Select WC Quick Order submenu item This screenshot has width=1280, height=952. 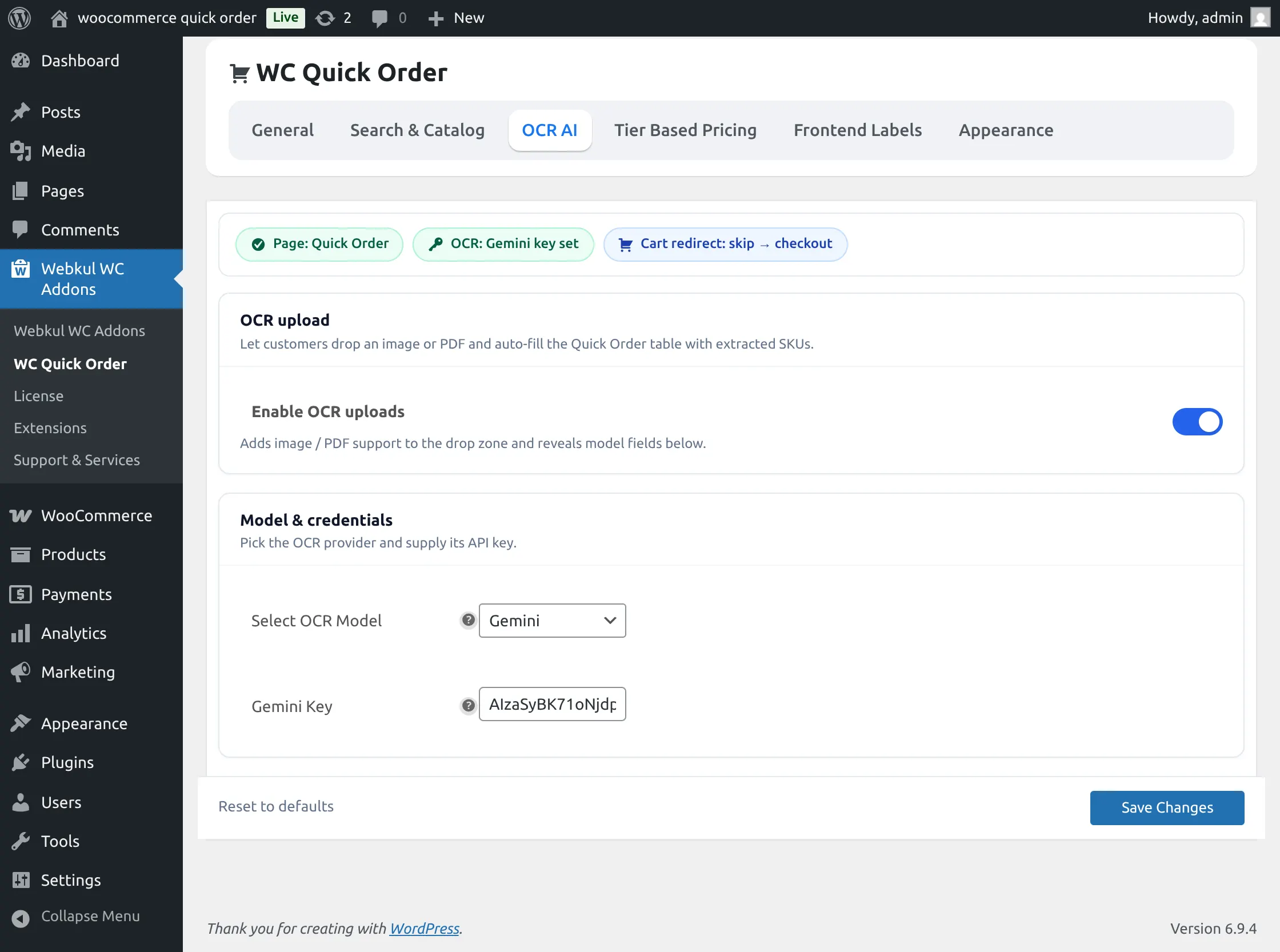[70, 363]
